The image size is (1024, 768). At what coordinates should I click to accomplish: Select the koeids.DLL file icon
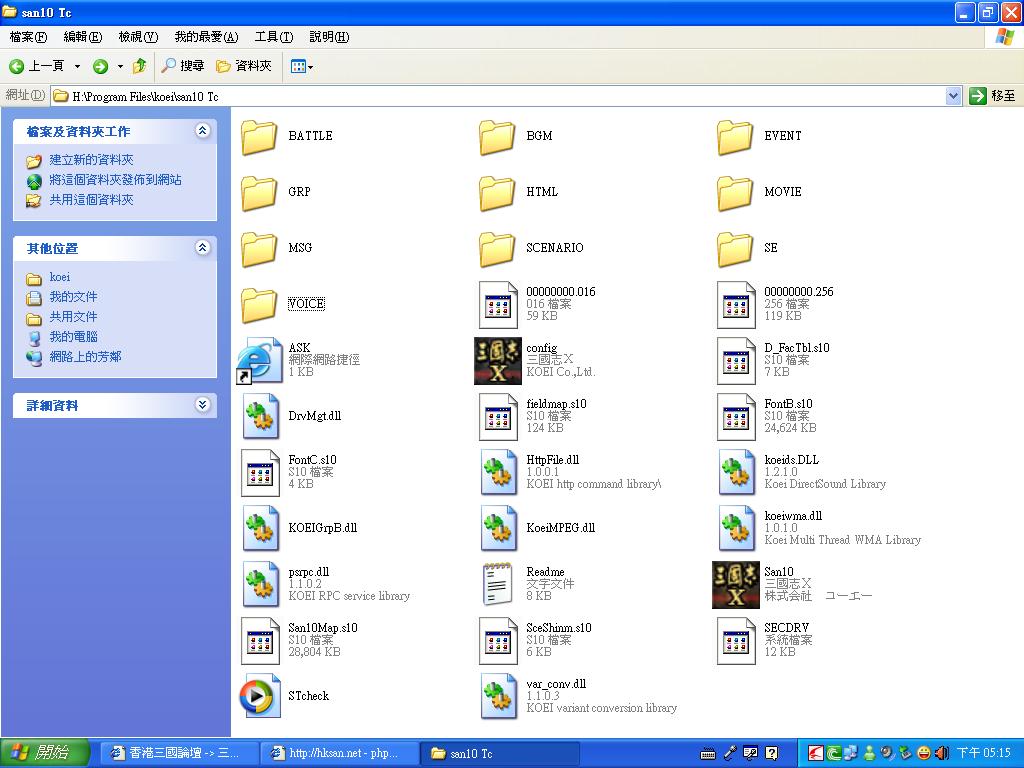(737, 472)
